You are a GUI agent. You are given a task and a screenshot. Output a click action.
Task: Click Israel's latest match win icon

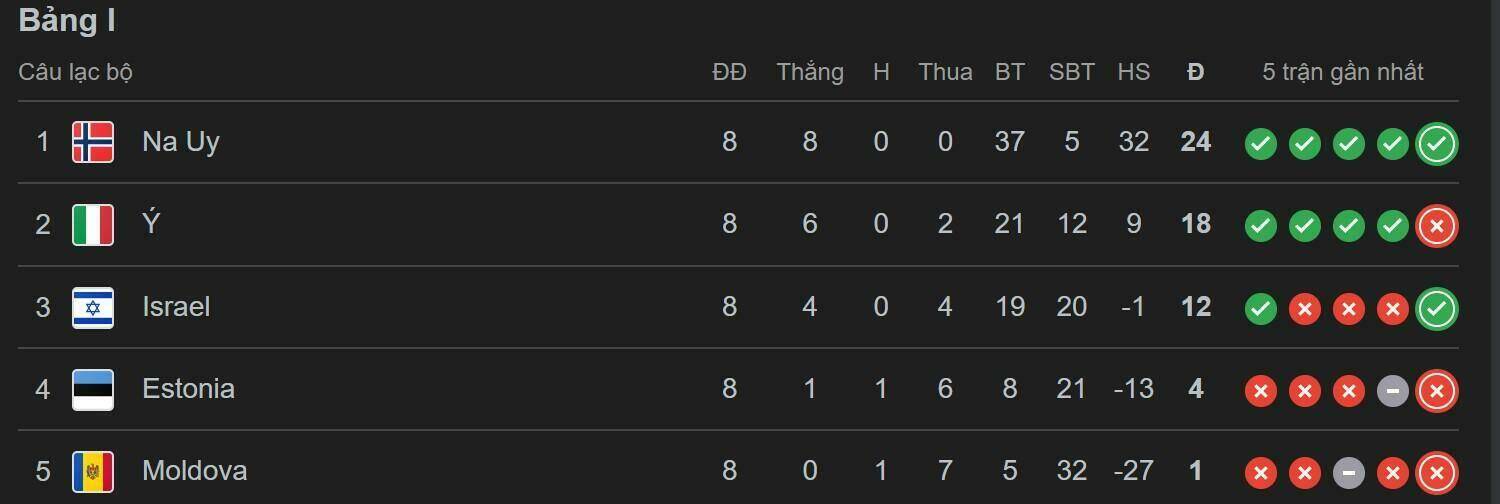1436,309
